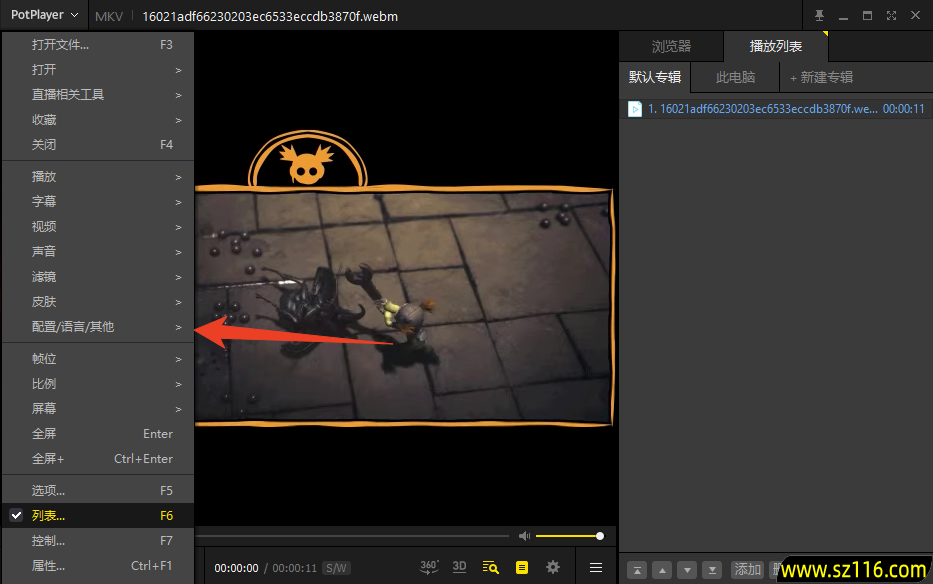Move playlist item to top with arrow icon

[636, 569]
